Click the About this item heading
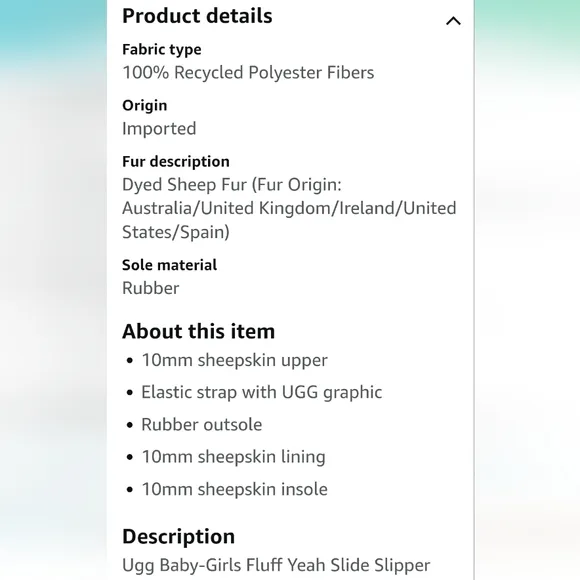The width and height of the screenshot is (580, 580). click(199, 331)
